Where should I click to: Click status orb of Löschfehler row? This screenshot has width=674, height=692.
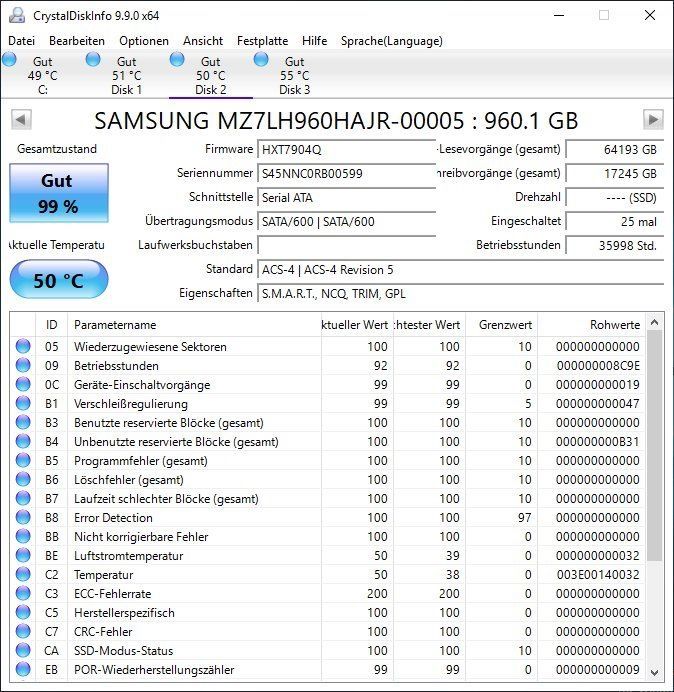click(x=23, y=479)
